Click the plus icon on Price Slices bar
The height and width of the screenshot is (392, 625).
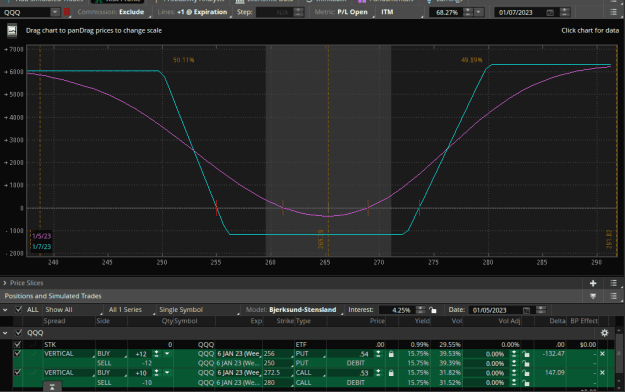pos(593,283)
